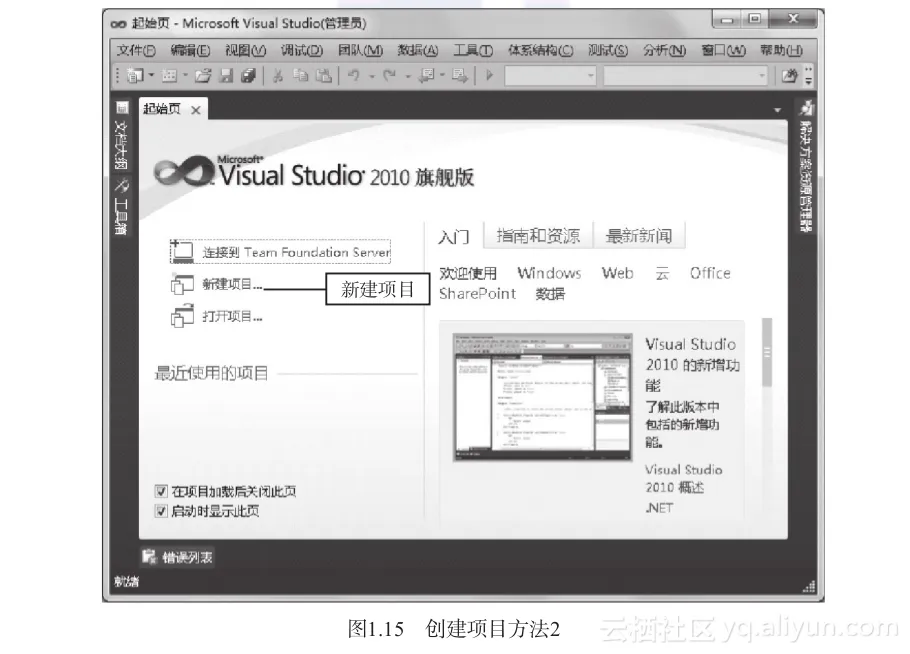Open the New Project icon's dropdown arrow
The height and width of the screenshot is (654, 910).
pyautogui.click(x=151, y=75)
